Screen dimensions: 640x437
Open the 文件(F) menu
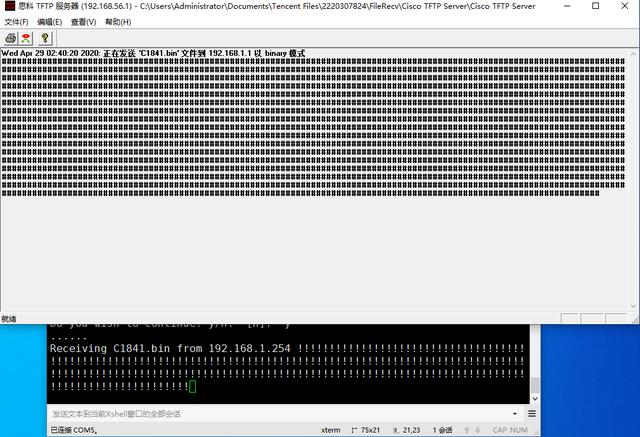[x=16, y=22]
